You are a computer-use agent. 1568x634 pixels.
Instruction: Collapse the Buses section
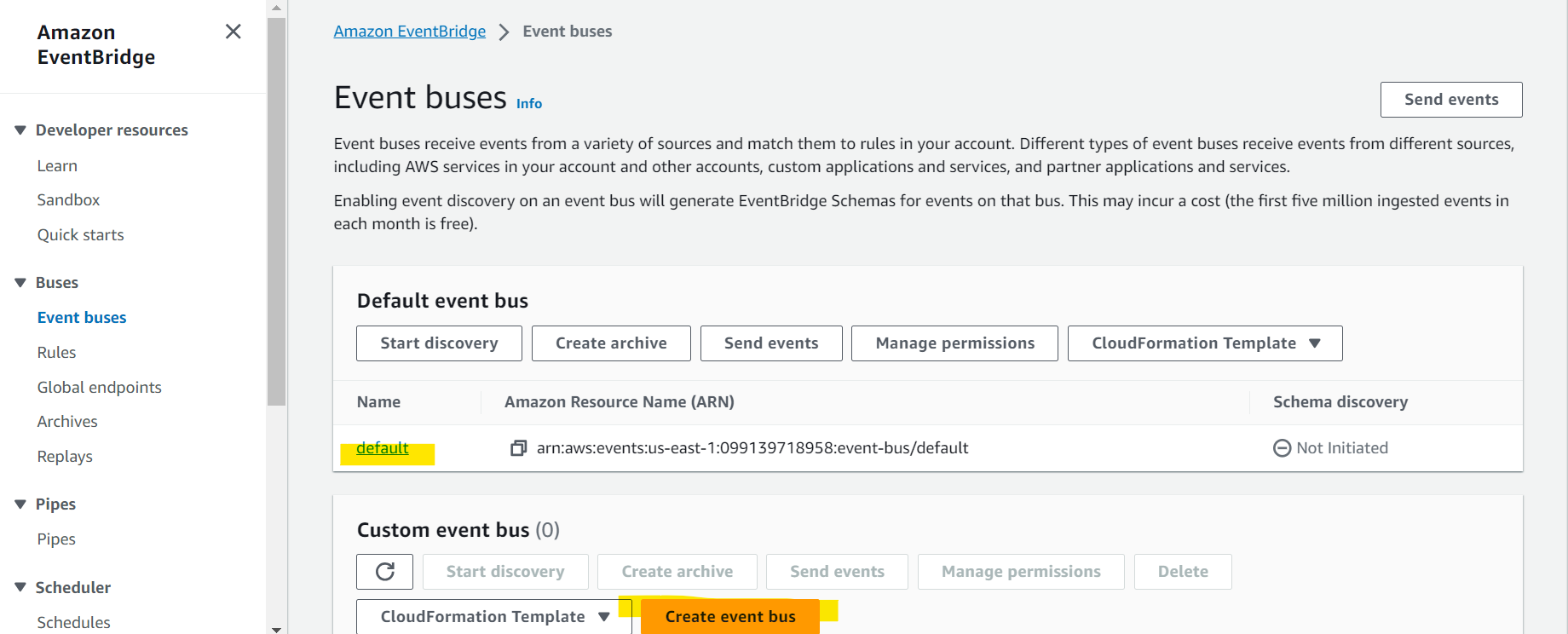point(20,283)
